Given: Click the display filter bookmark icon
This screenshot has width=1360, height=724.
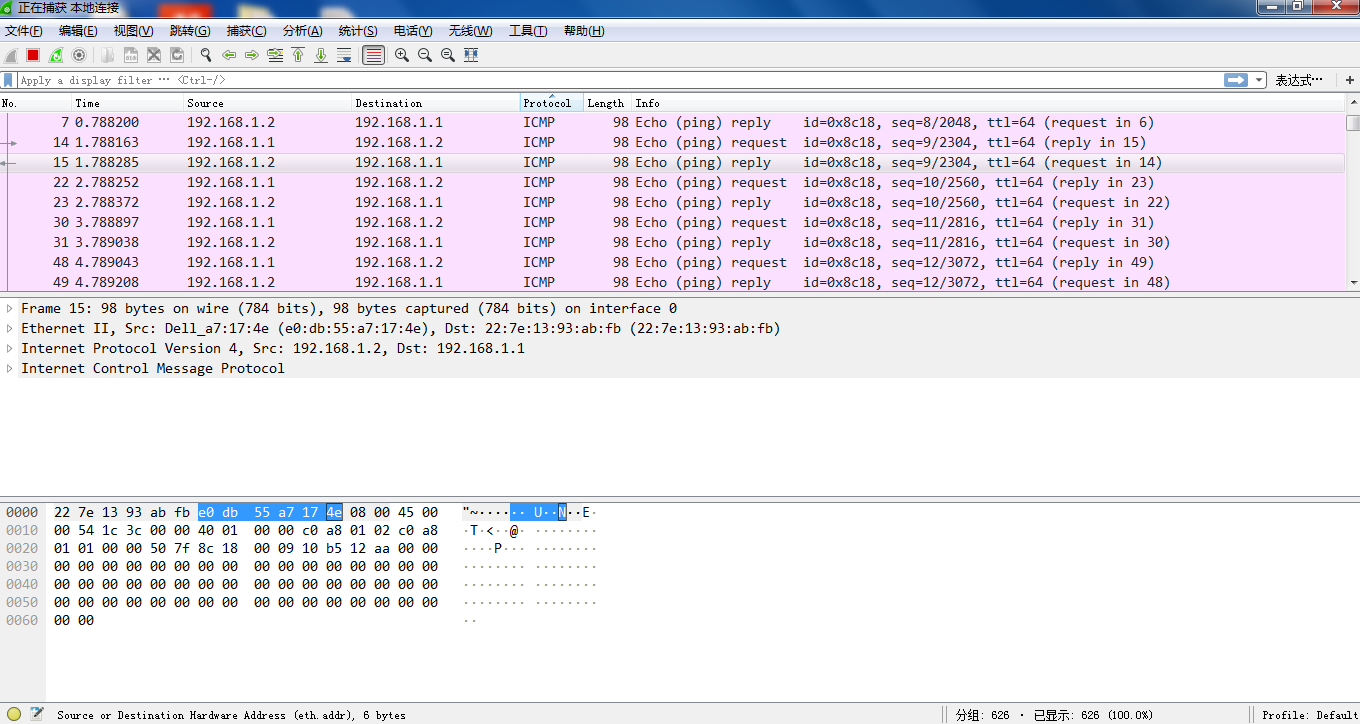Looking at the screenshot, I should point(9,80).
